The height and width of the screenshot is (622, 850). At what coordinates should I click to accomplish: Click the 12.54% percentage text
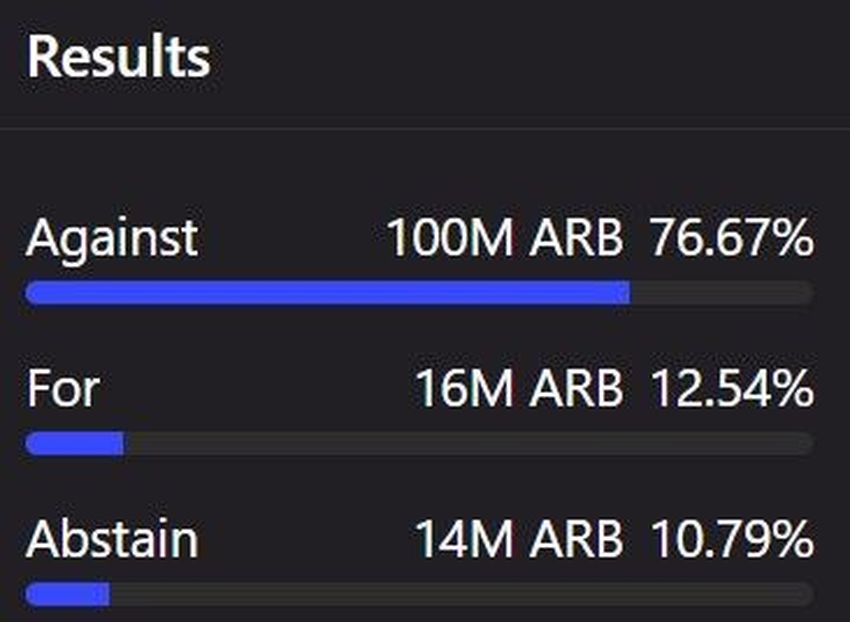[731, 389]
